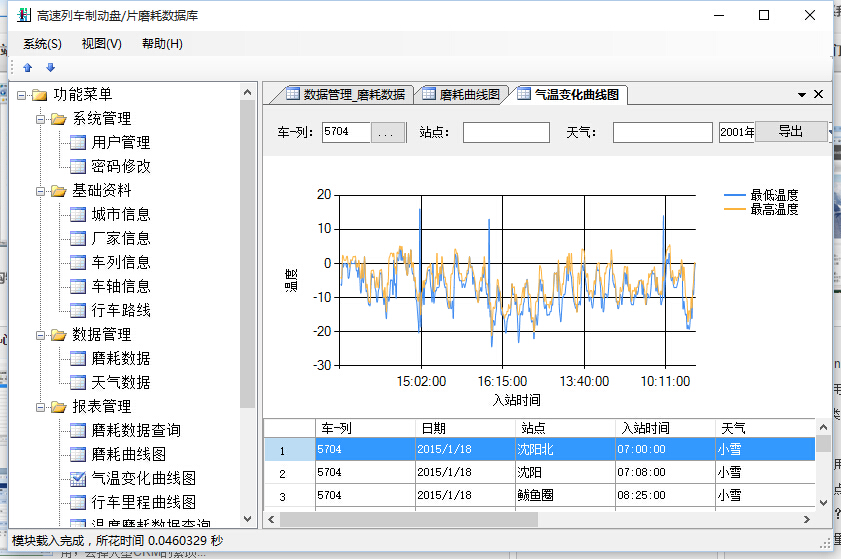Click the 导出 button
841x559 pixels.
(790, 132)
